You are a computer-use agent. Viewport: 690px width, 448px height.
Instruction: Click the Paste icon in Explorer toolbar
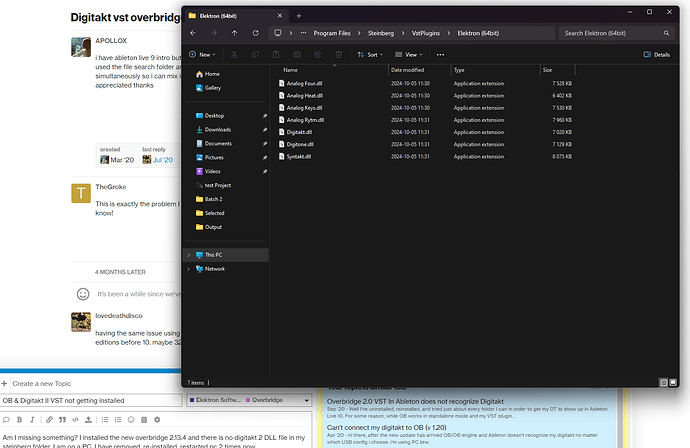point(276,55)
